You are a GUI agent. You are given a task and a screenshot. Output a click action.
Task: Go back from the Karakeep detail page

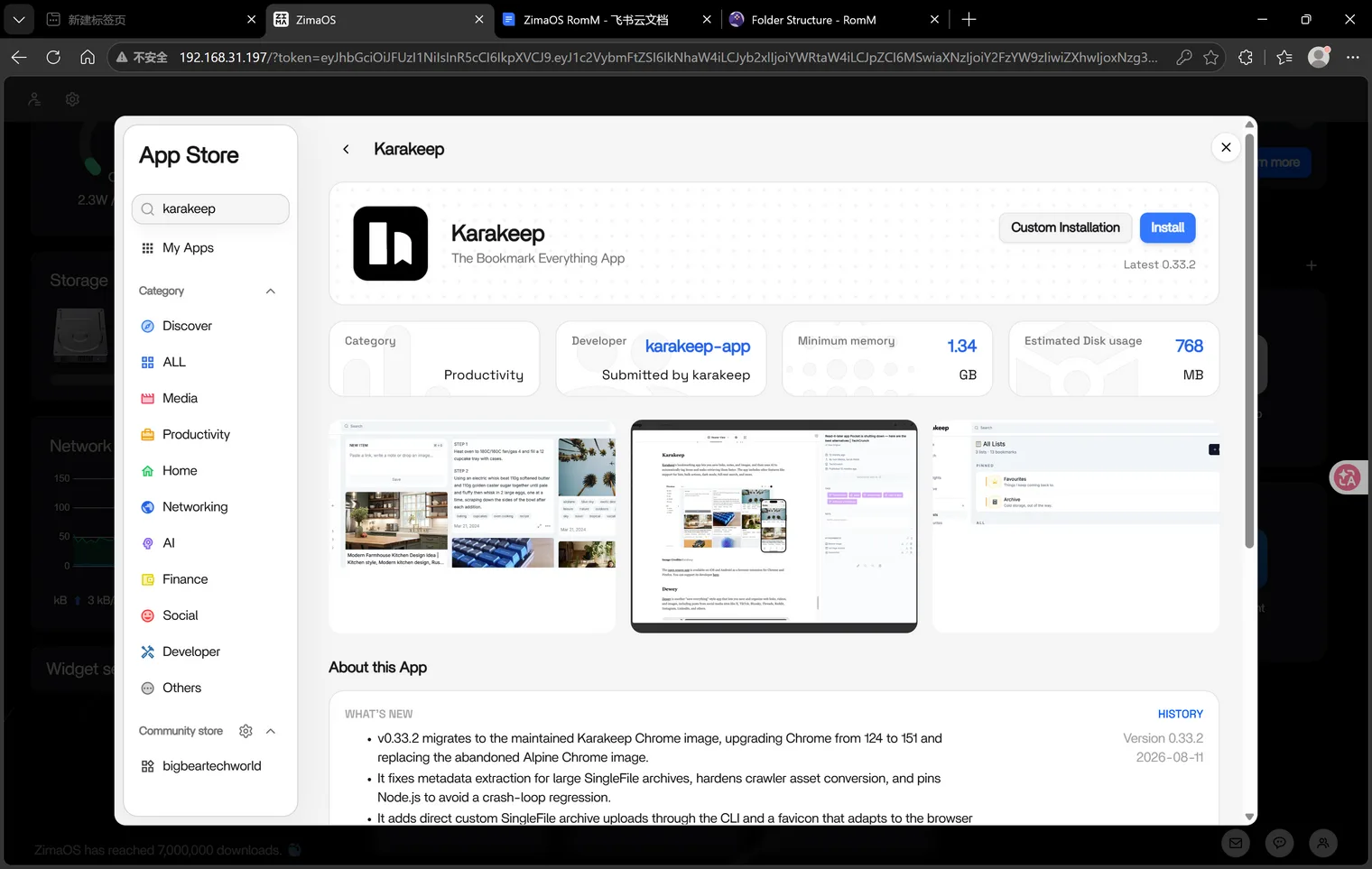(x=346, y=150)
